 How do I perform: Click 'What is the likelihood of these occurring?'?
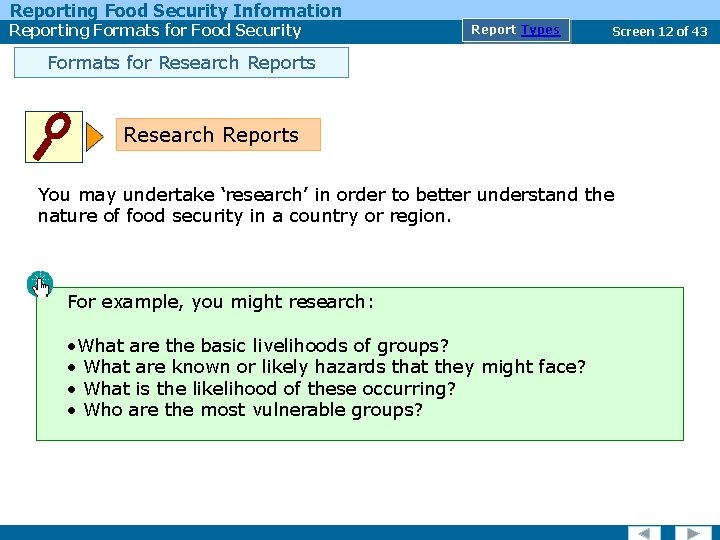tap(261, 388)
